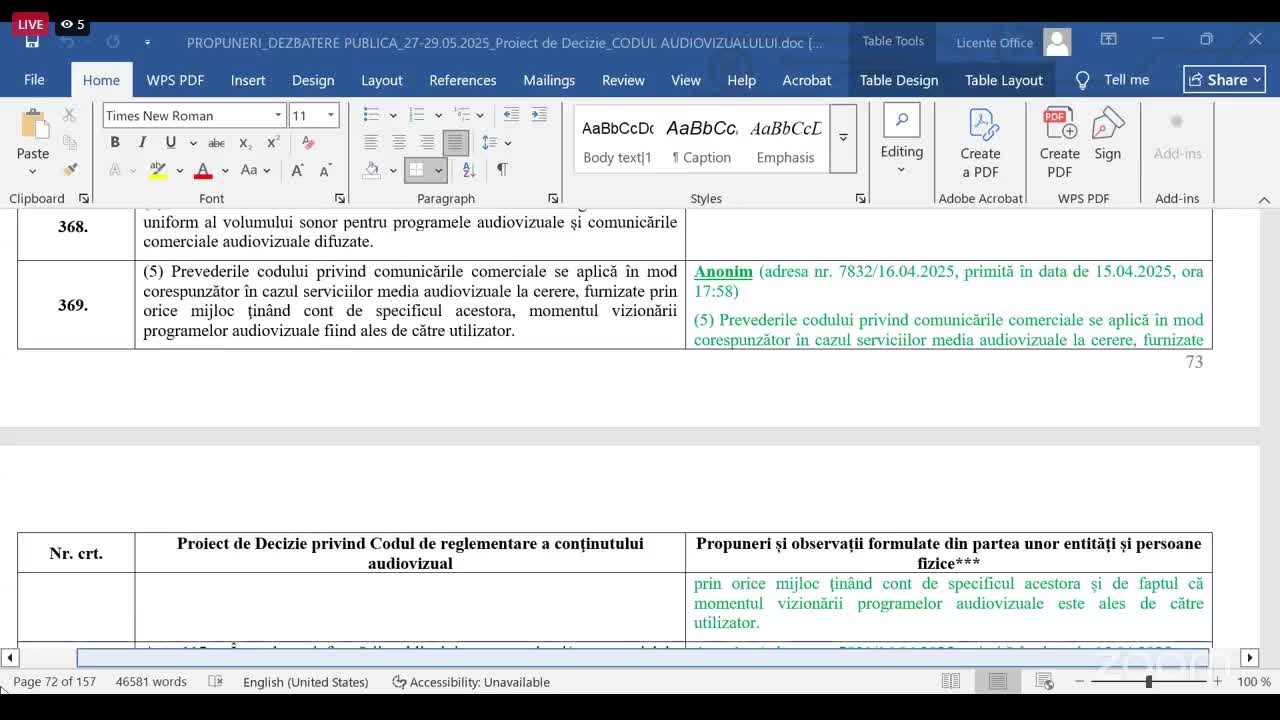Open the Borders dropdown arrow
This screenshot has width=1280, height=720.
click(438, 170)
